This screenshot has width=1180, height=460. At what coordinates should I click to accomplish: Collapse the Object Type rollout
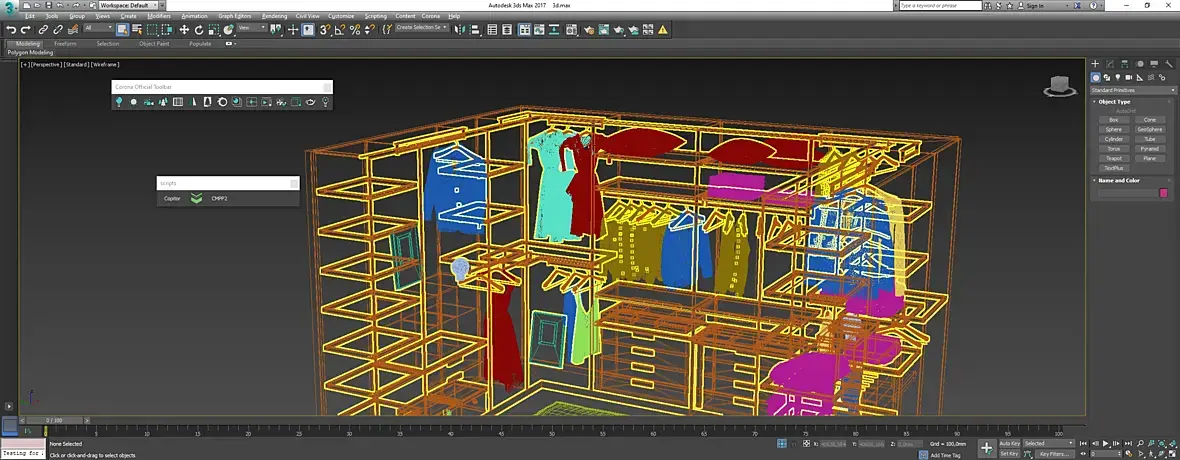1114,101
